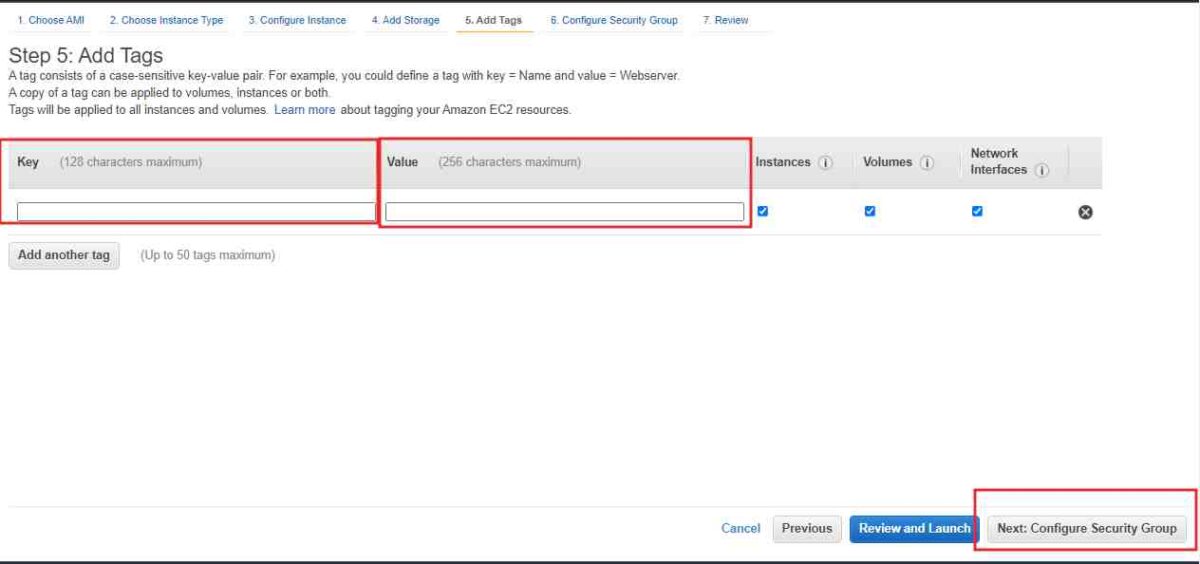Click the info icon next to Instances
1200x564 pixels.
826,163
